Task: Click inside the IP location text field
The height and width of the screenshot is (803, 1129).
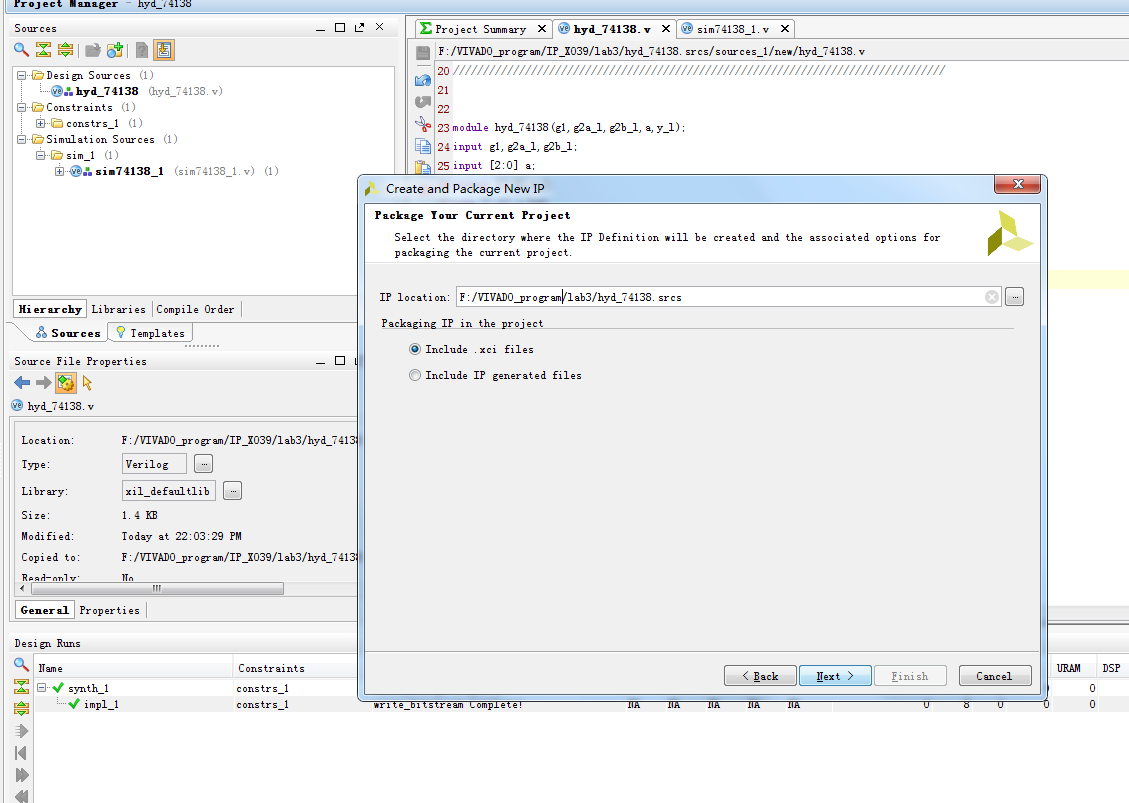Action: 720,297
